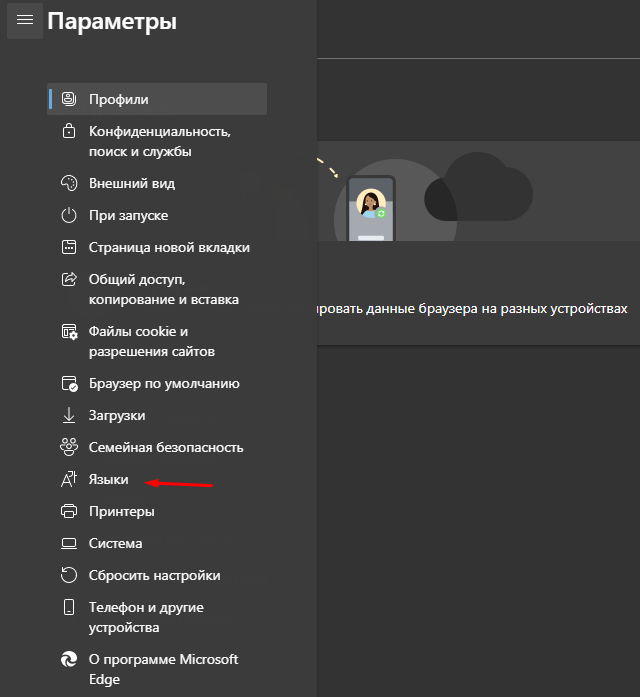Click the privacy lock icon
The image size is (640, 697).
coord(69,131)
